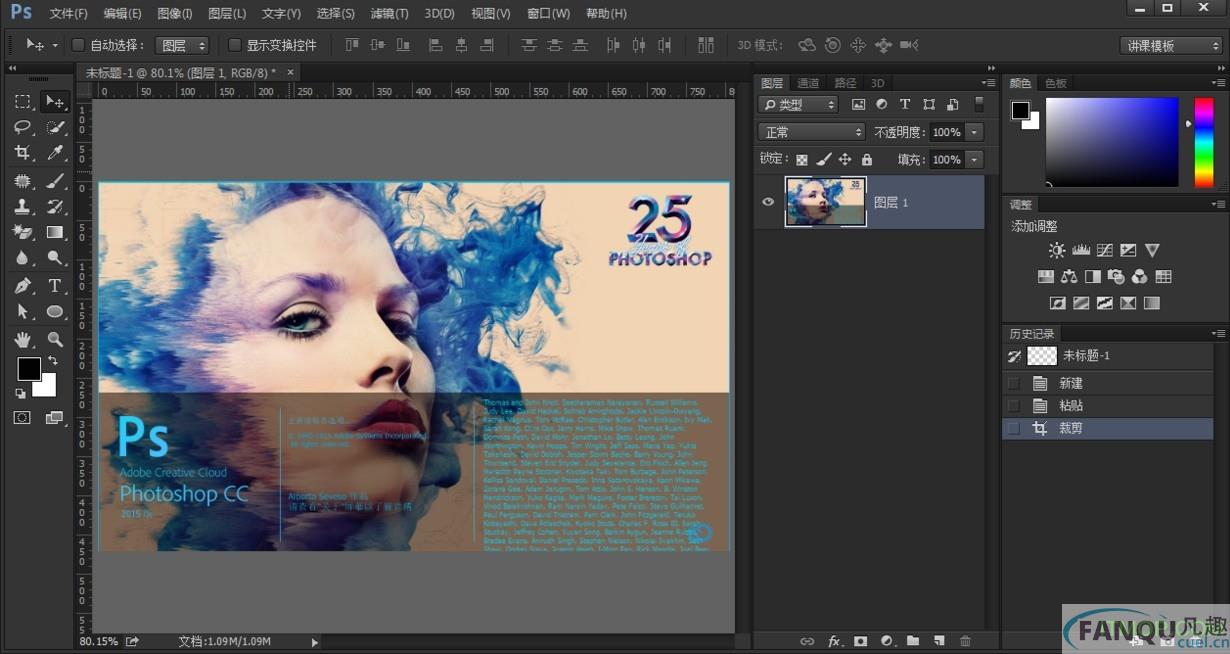Open the 滤镜(T) menu
1230x654 pixels.
pos(389,14)
